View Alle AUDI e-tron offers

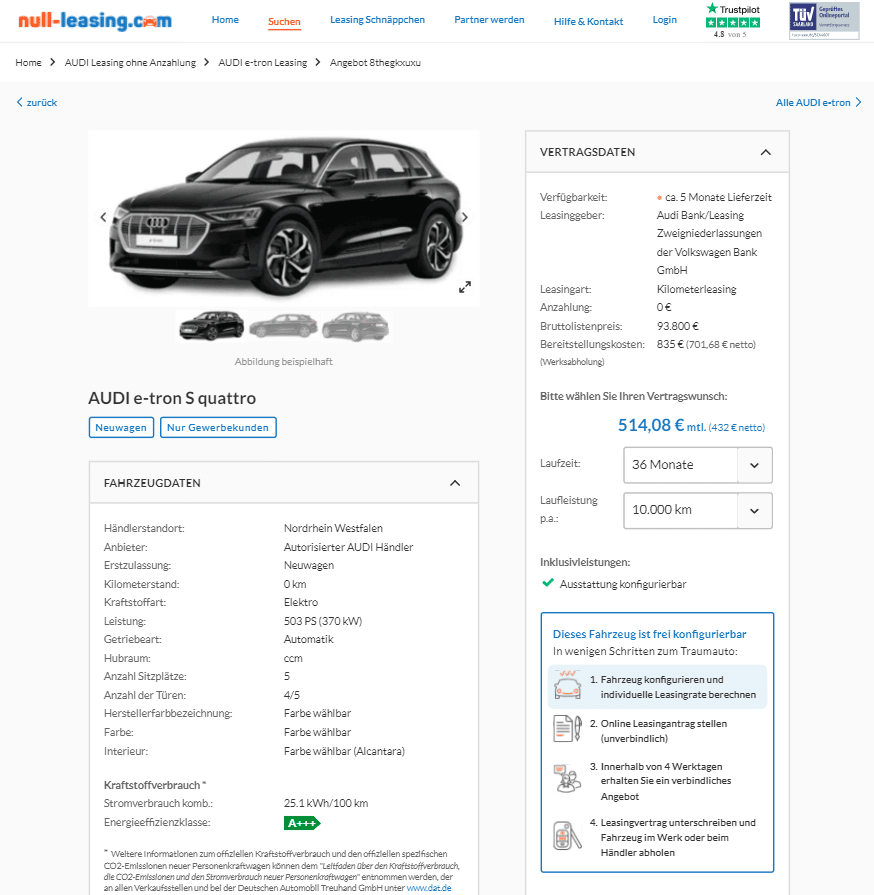tap(813, 102)
